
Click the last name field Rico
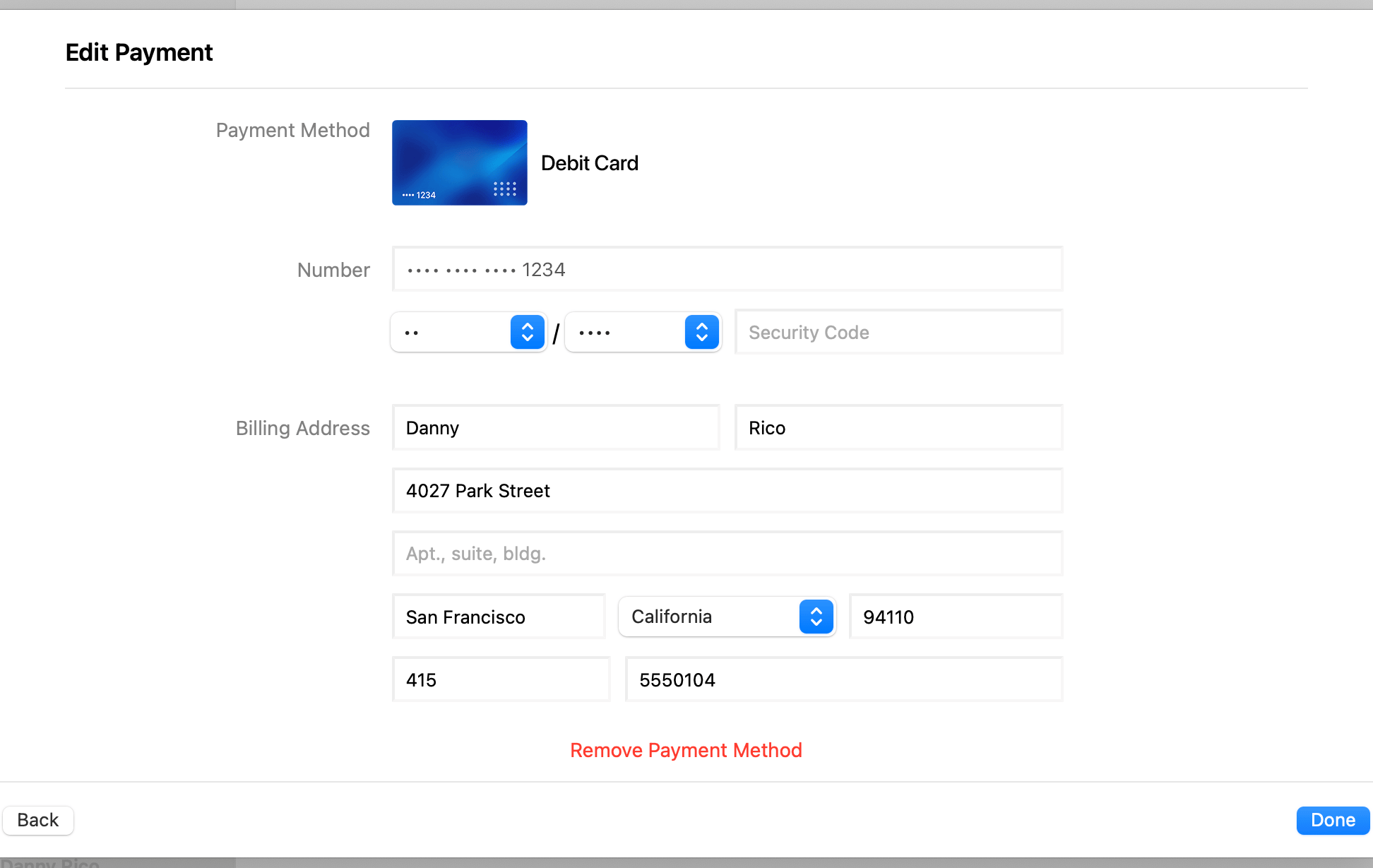(899, 427)
